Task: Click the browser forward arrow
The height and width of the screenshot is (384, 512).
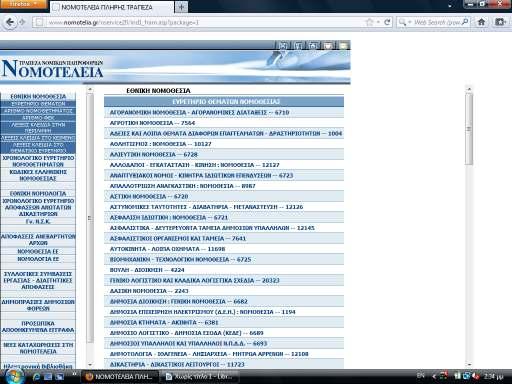Action: (x=22, y=22)
